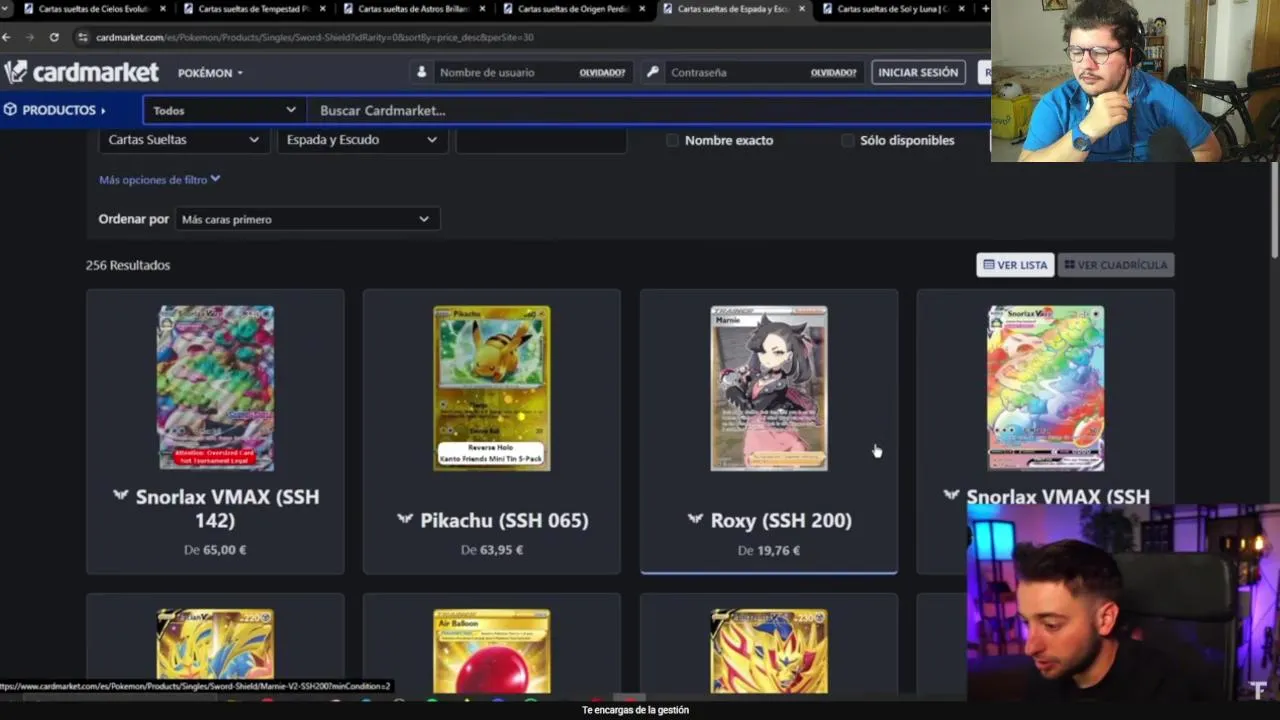1280x720 pixels.
Task: Open the Roxy (SSH 200) card link
Action: click(781, 520)
